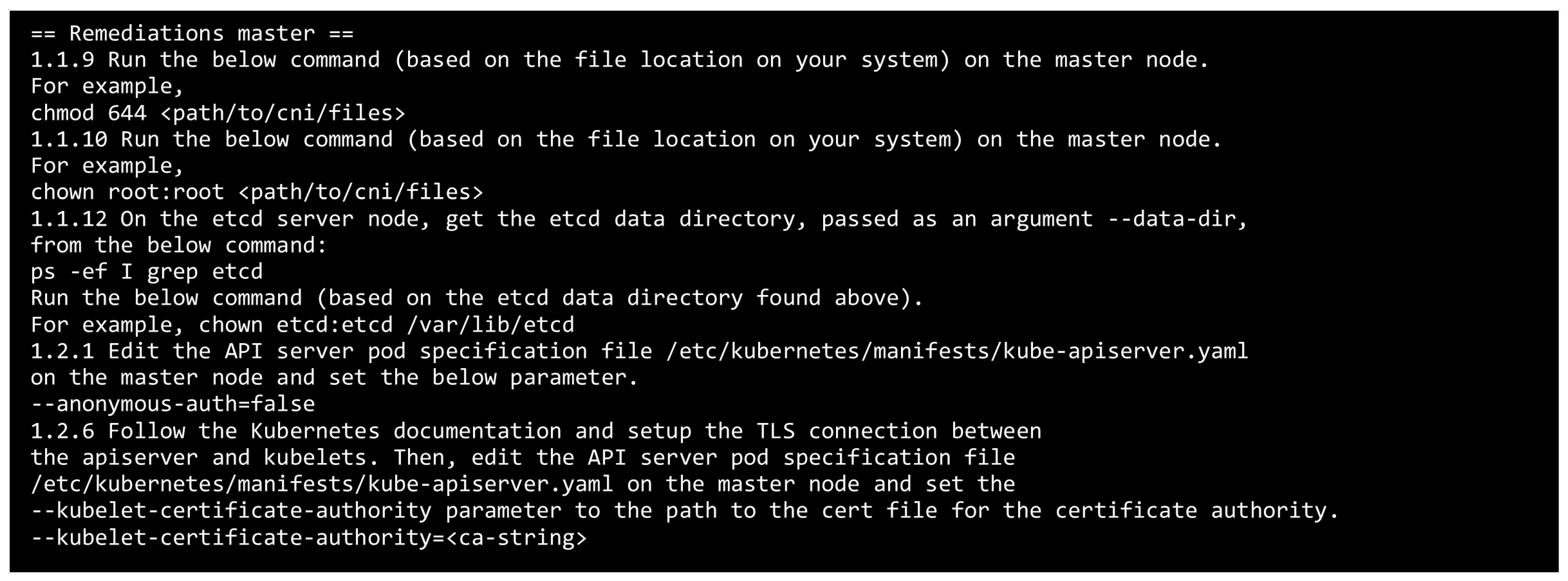
Task: Click the '1.1.10' remediation number
Action: [x=68, y=139]
